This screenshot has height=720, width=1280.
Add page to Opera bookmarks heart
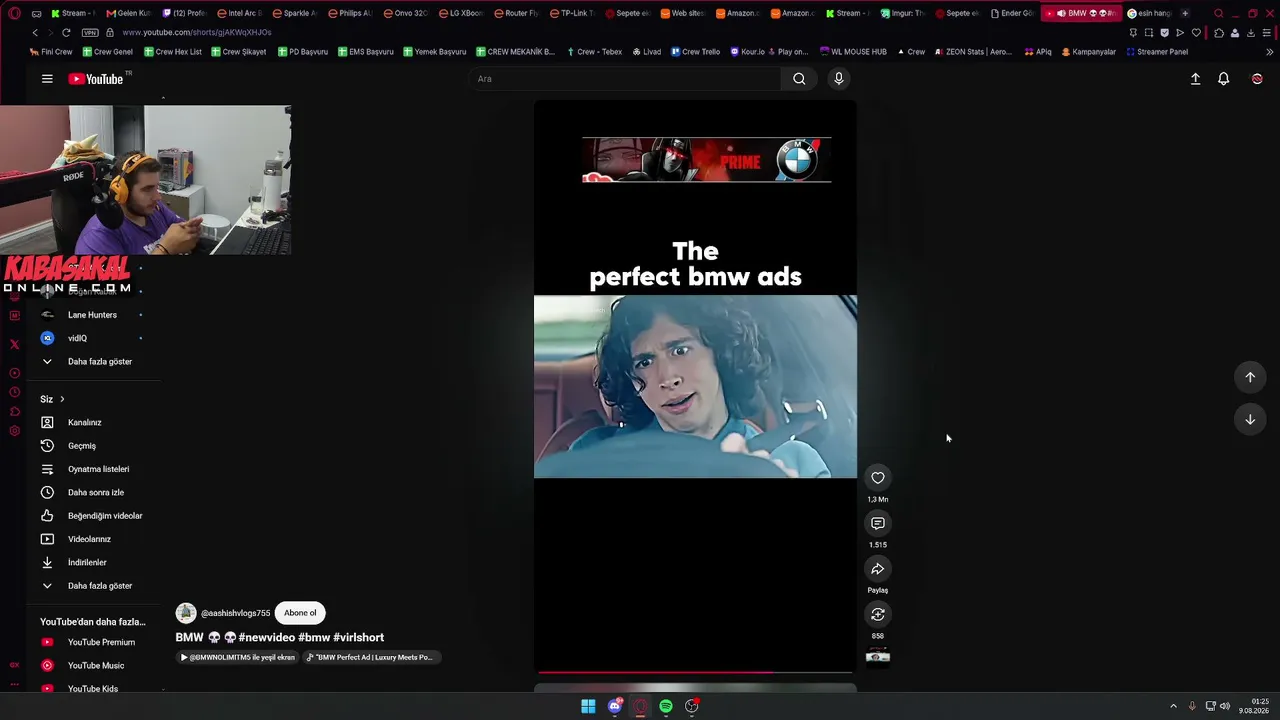(x=1196, y=32)
